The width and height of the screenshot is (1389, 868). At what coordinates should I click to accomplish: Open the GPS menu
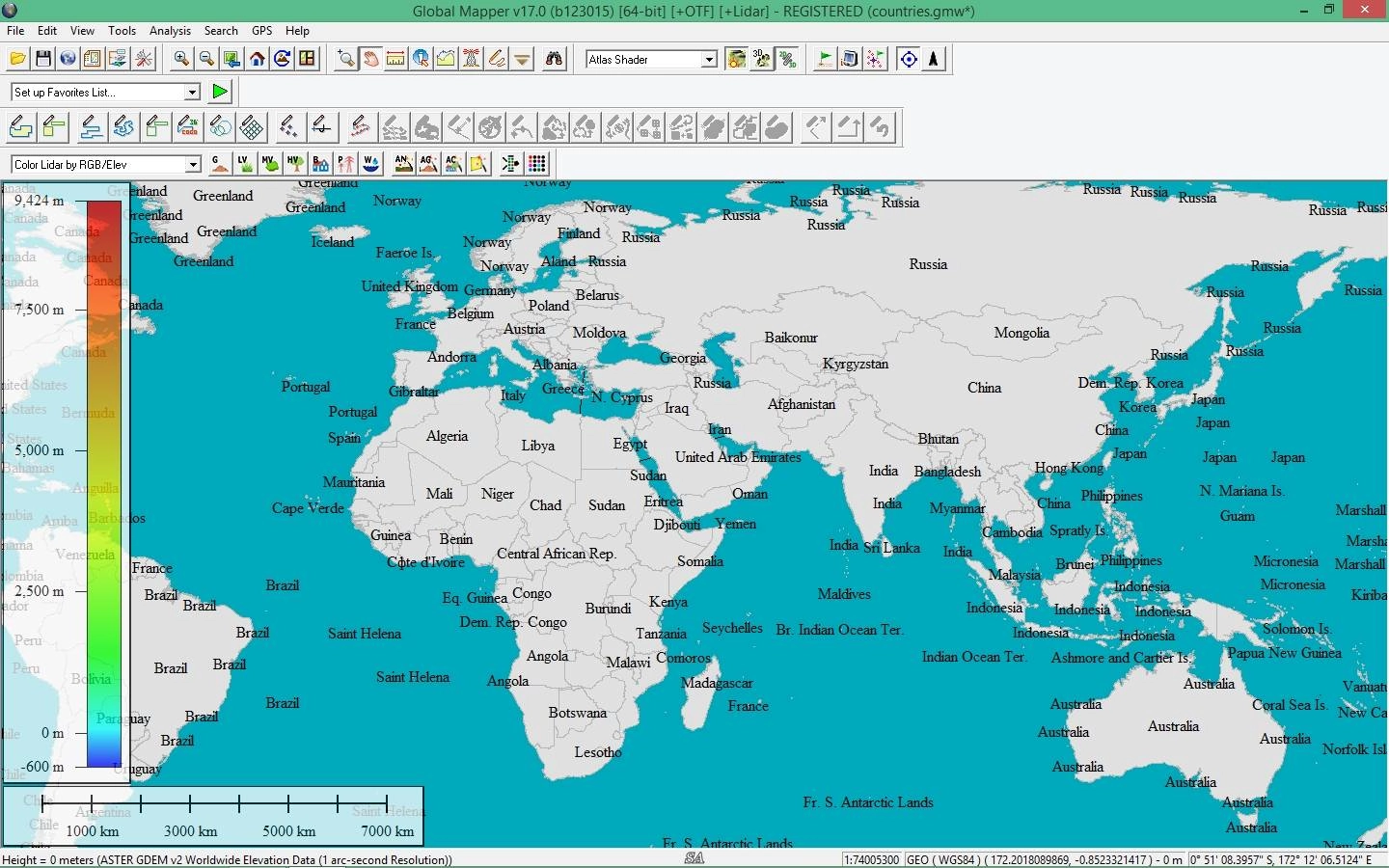pos(261,31)
